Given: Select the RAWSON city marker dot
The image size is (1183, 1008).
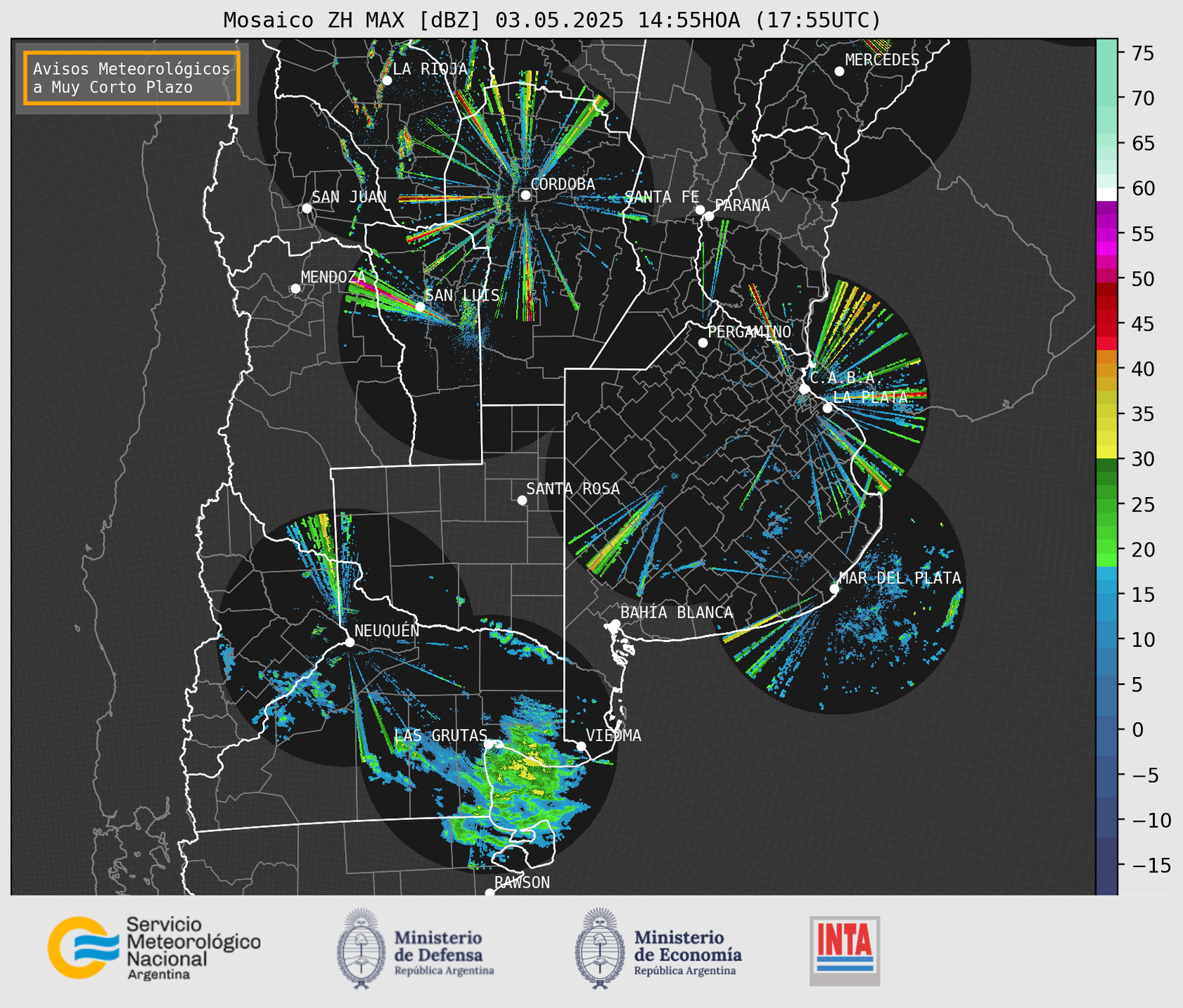Looking at the screenshot, I should 489,892.
